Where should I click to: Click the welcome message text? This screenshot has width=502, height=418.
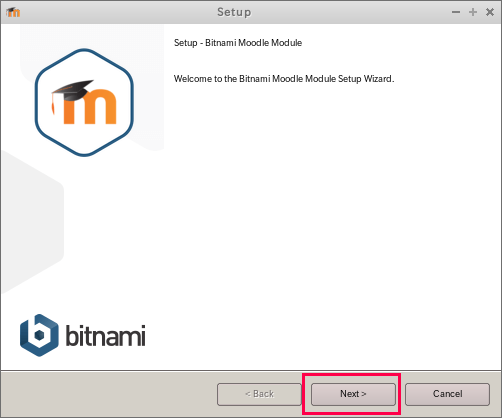click(284, 79)
